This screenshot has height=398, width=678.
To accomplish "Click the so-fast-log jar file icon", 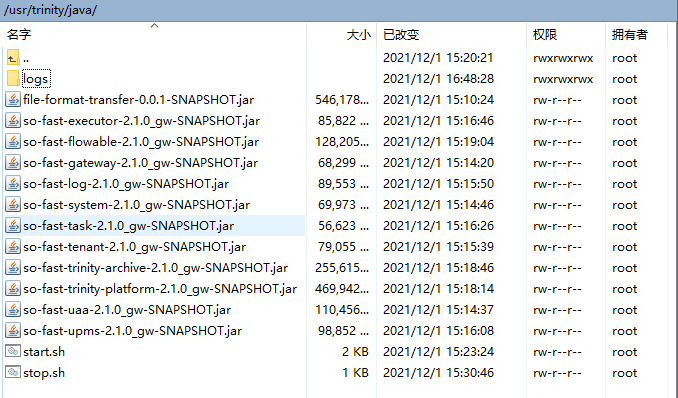I will pos(13,183).
